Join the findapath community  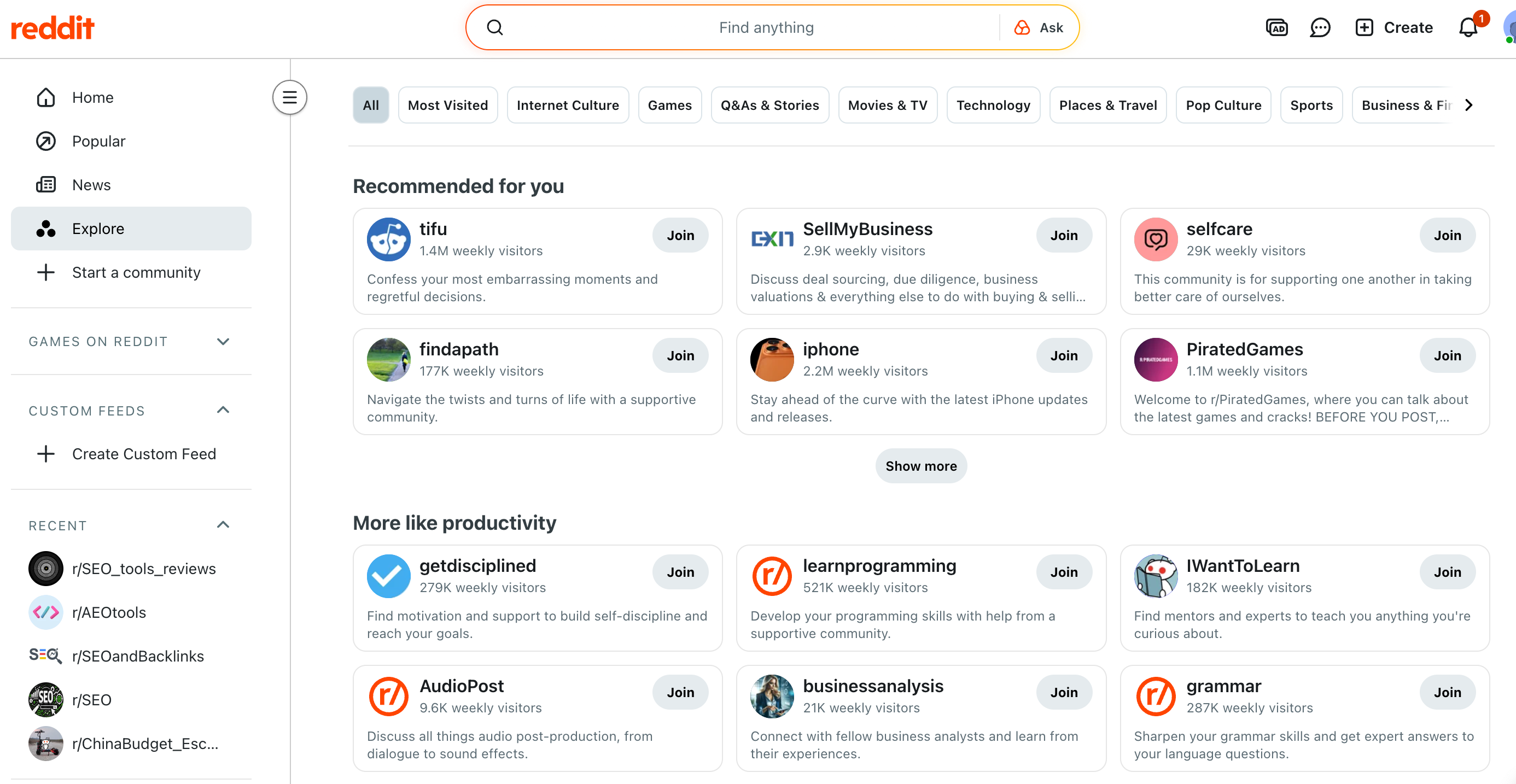[680, 356]
